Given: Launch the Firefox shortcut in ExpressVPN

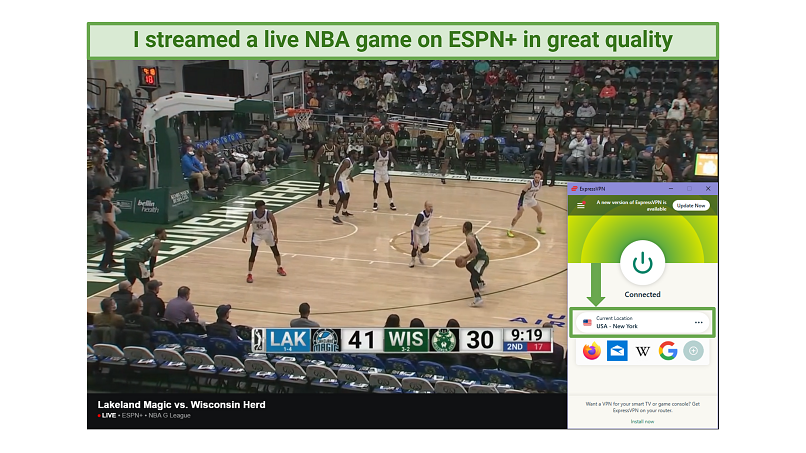Looking at the screenshot, I should tap(592, 351).
